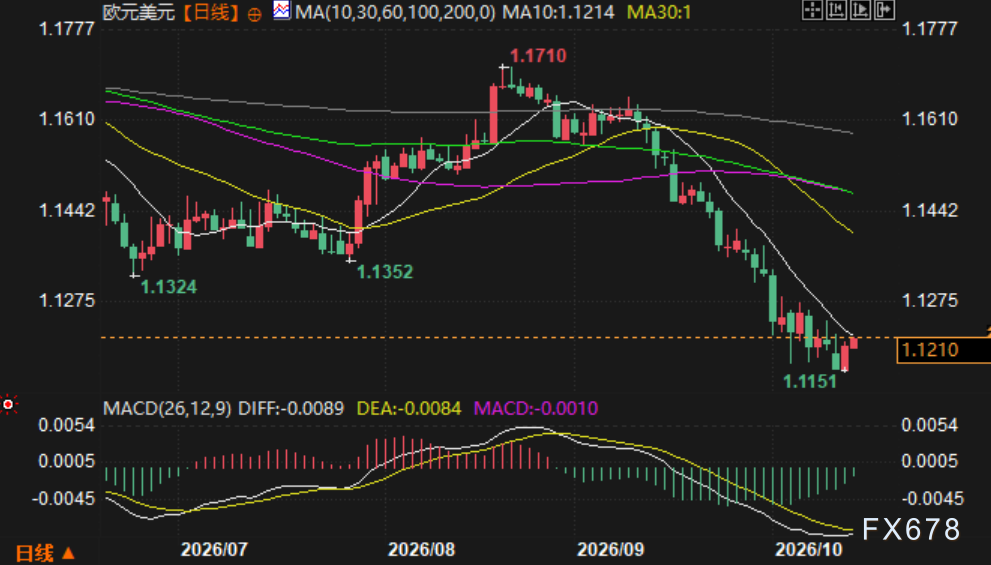Click the shift-chart-right arrow icon
The height and width of the screenshot is (565, 991).
(884, 10)
